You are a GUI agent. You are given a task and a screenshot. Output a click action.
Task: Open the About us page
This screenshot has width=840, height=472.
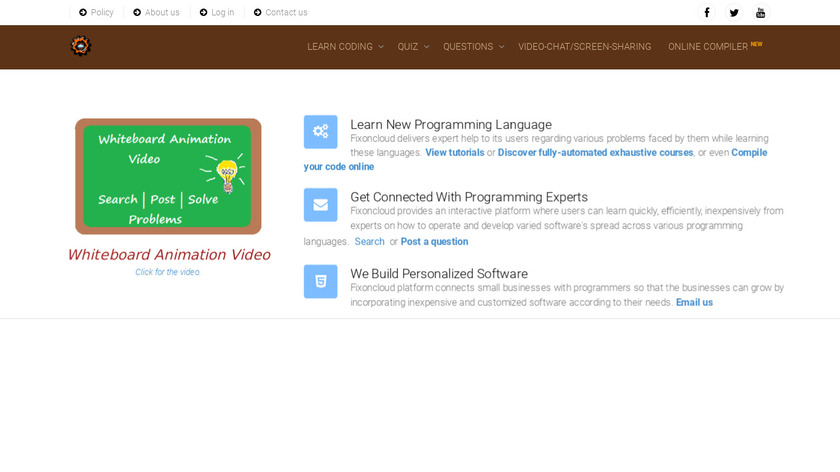pyautogui.click(x=162, y=12)
